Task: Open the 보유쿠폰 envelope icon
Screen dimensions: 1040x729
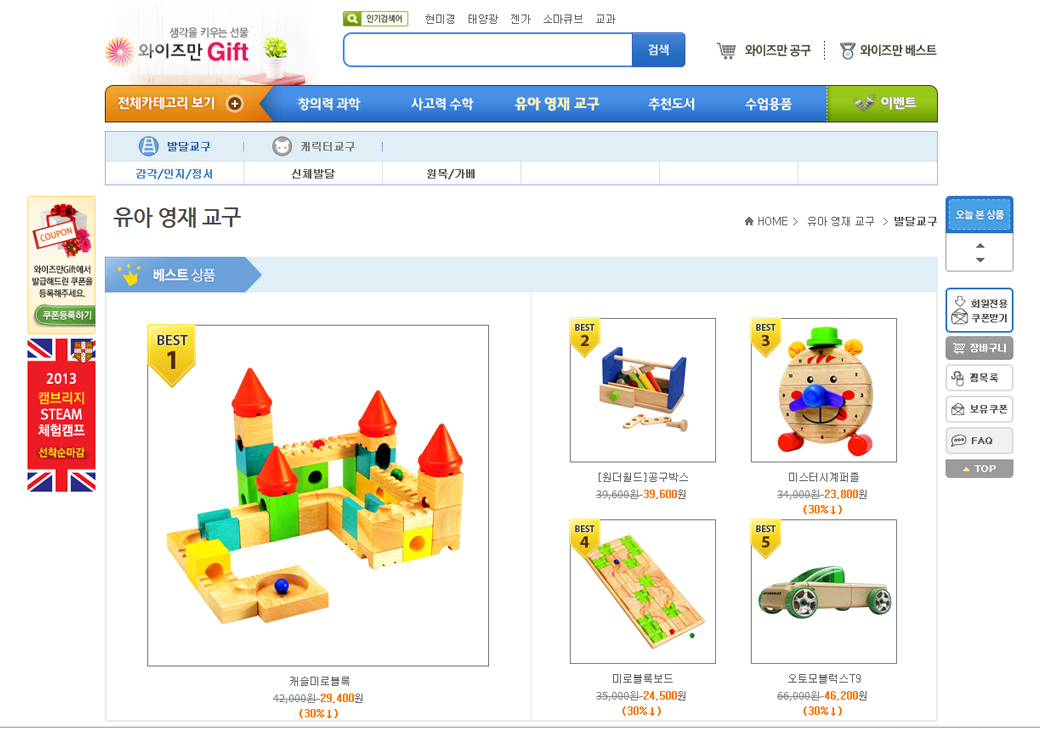Action: click(958, 409)
